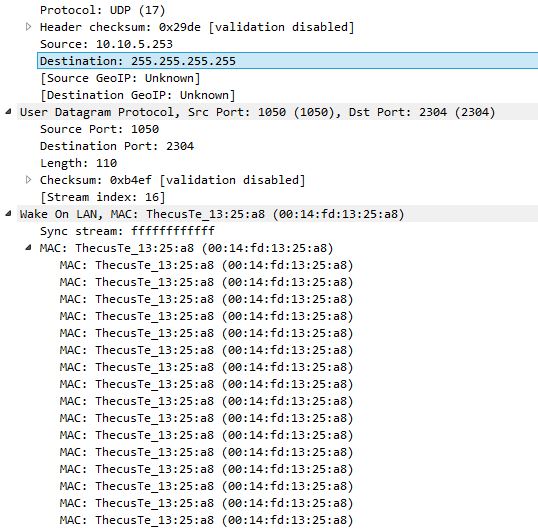Select the Stream index: 16 line

click(103, 197)
